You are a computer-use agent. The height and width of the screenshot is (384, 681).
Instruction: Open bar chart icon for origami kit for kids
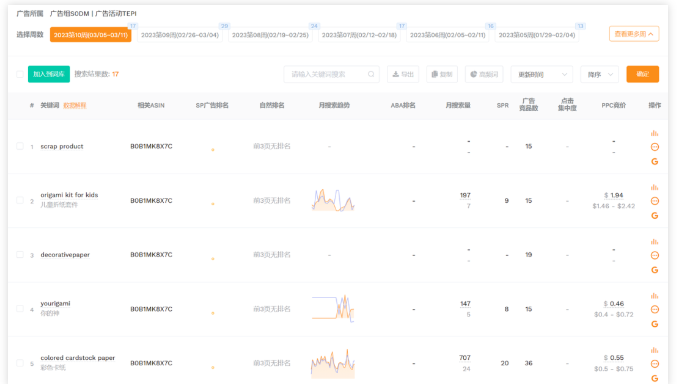[x=655, y=187]
